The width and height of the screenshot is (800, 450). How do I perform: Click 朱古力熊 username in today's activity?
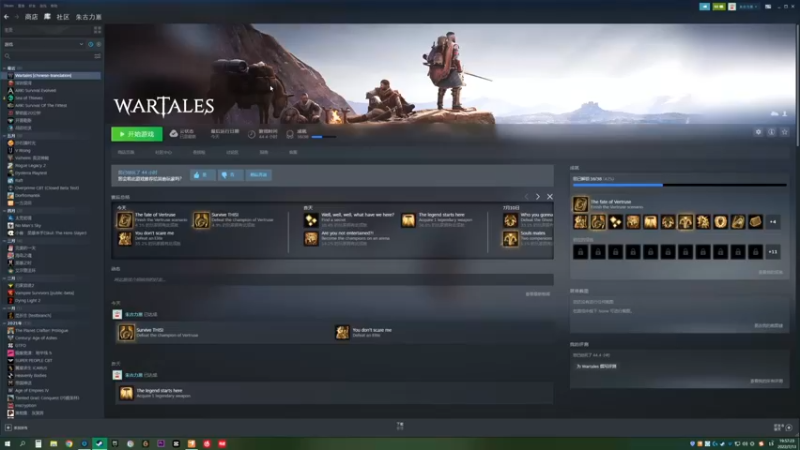[134, 314]
